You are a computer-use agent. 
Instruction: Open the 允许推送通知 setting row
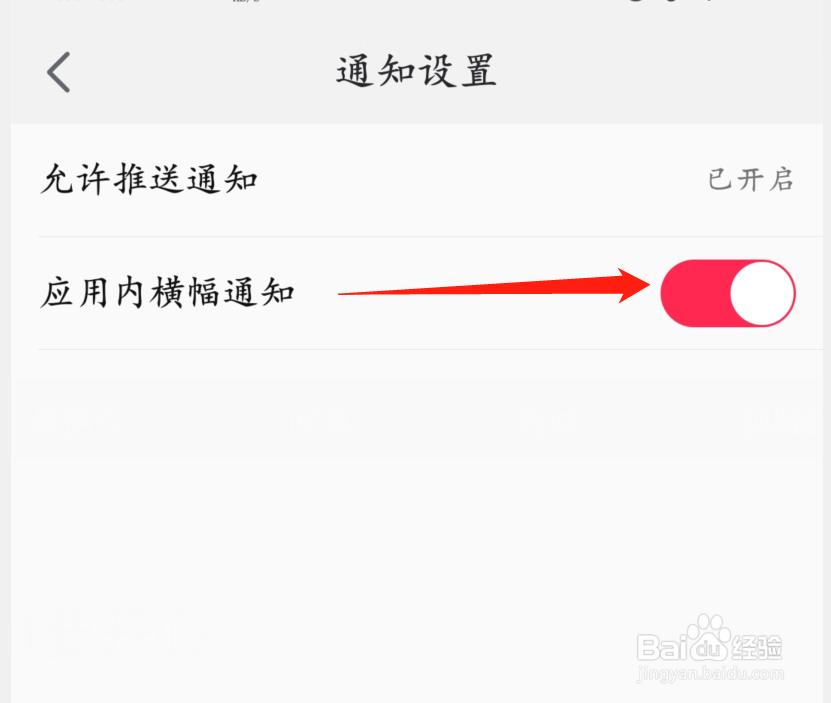[417, 180]
